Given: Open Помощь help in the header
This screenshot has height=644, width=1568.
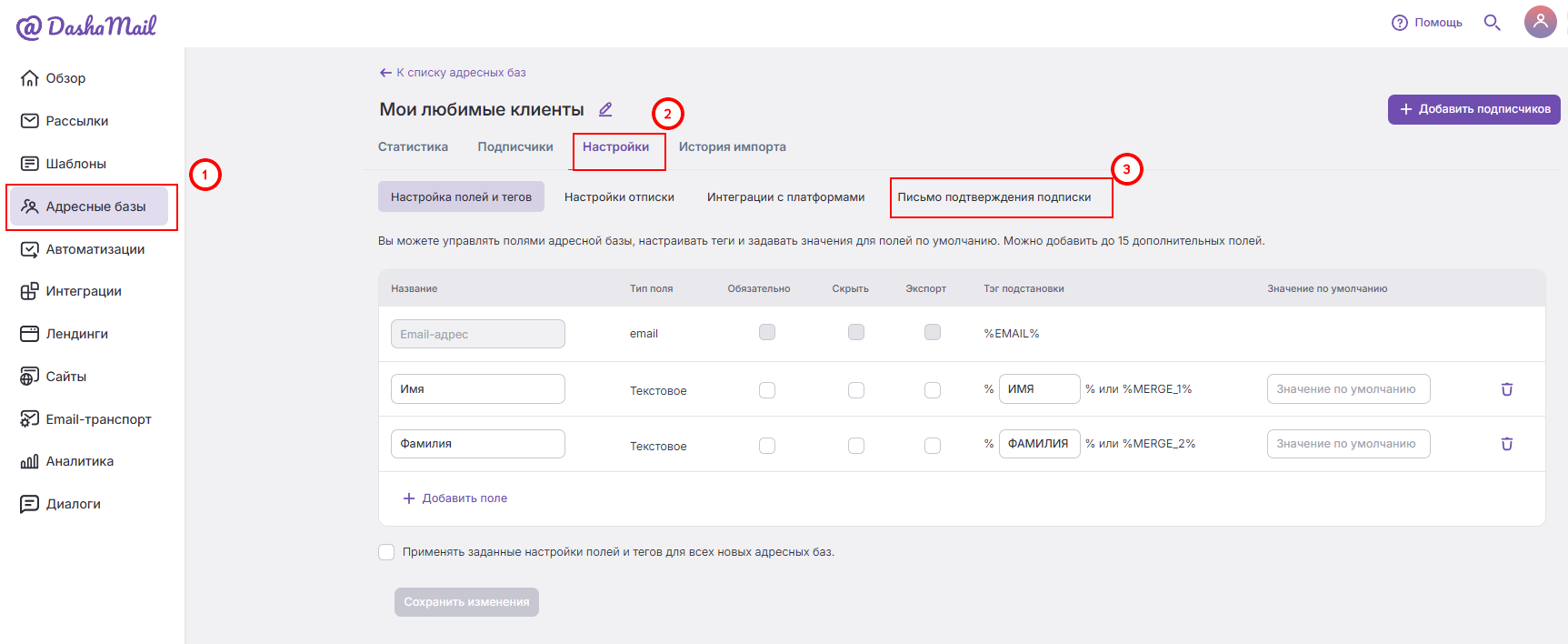Looking at the screenshot, I should pyautogui.click(x=1427, y=23).
